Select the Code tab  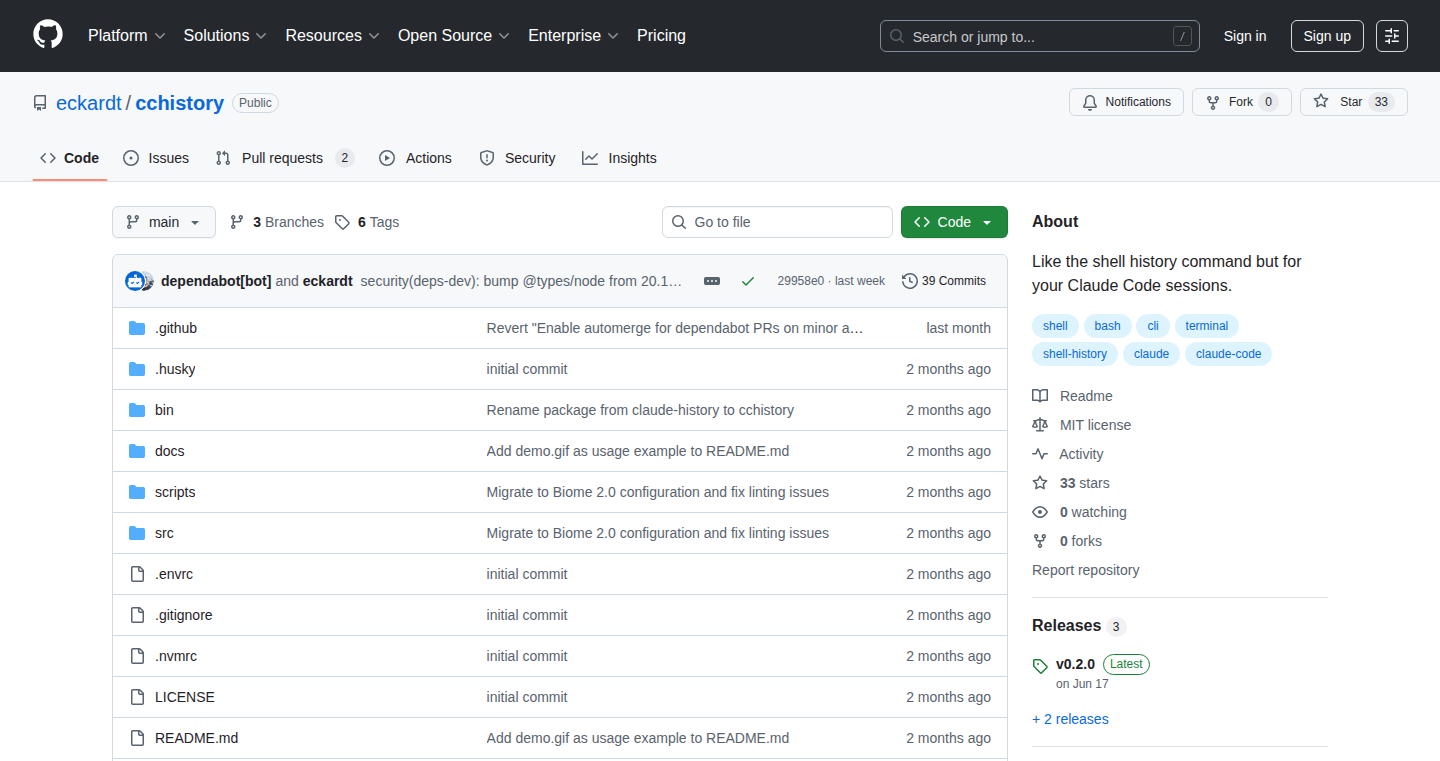(70, 158)
